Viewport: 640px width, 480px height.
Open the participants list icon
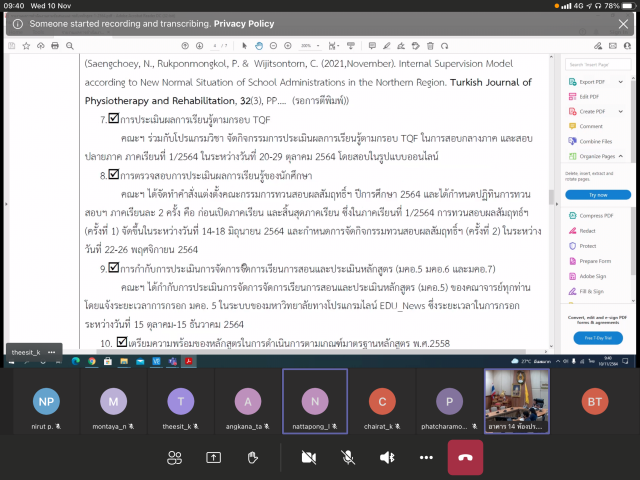pos(175,457)
